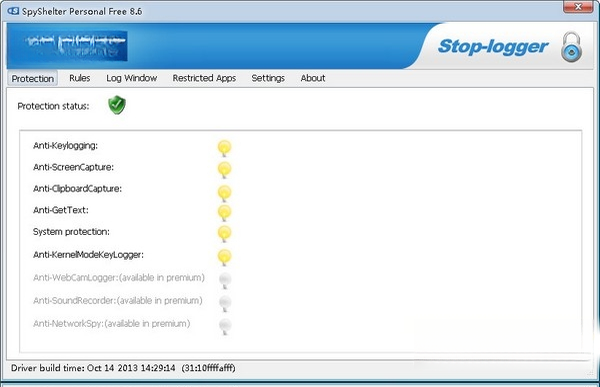Open the Log Window tab

click(x=132, y=78)
